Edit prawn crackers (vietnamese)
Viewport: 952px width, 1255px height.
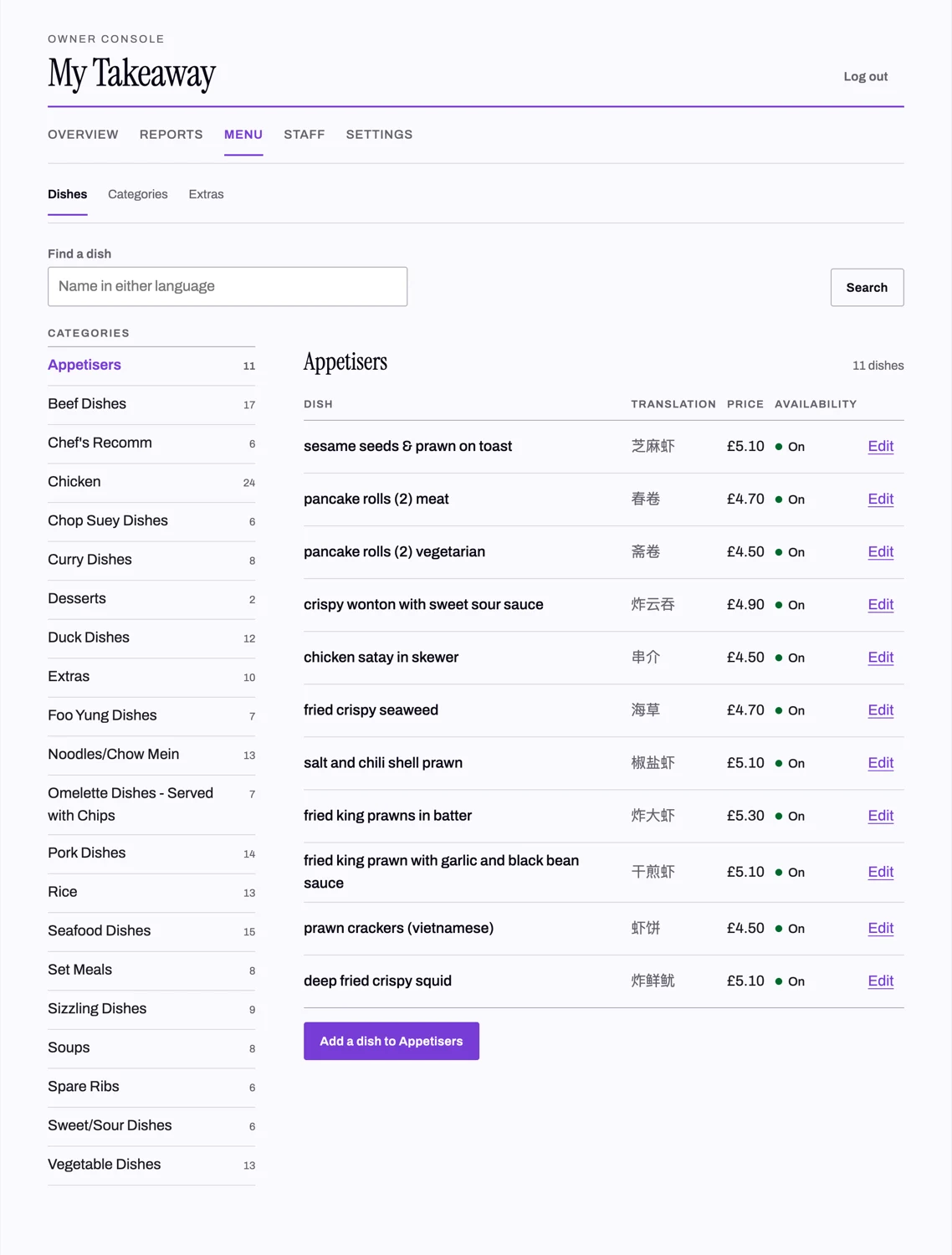click(881, 928)
